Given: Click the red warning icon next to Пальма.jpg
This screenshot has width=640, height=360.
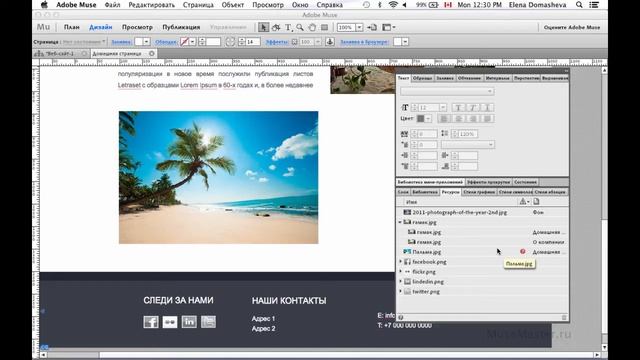Looking at the screenshot, I should 522,252.
